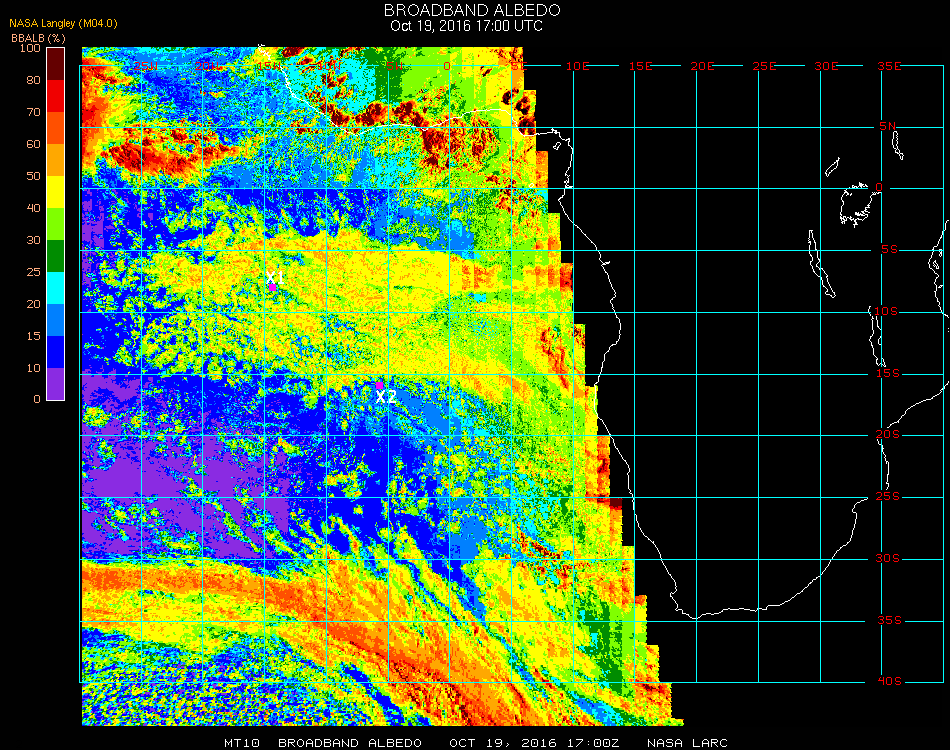Viewport: 950px width, 750px height.
Task: Click the '25W' longitude label
Action: 146,66
